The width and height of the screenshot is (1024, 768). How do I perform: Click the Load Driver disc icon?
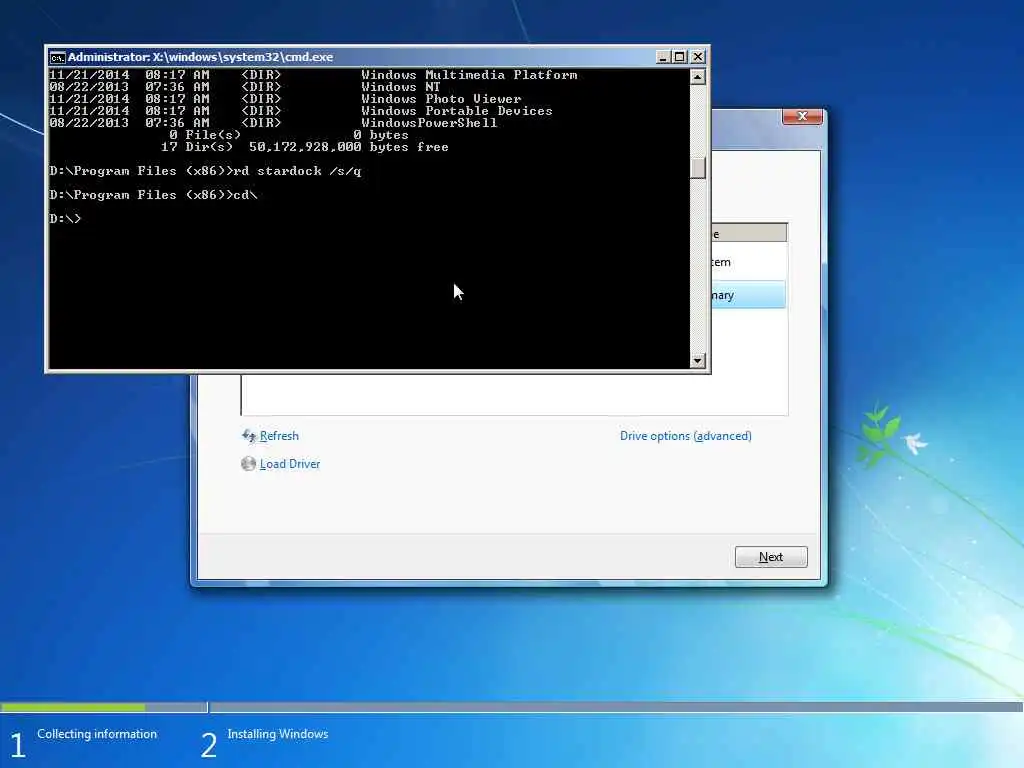(248, 464)
